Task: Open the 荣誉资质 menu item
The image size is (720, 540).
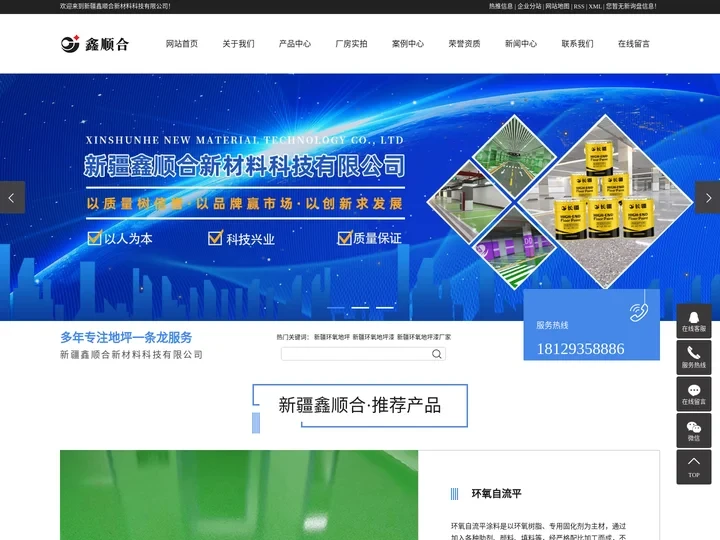Action: coord(464,44)
